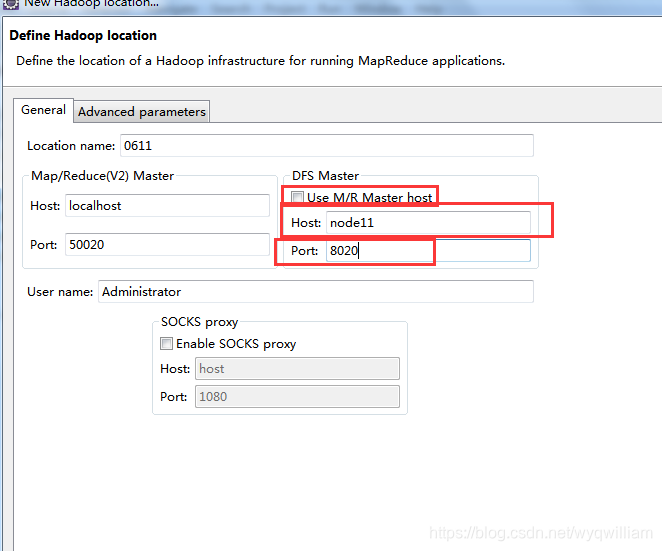662x551 pixels.
Task: Open the Advanced parameters tab
Action: pyautogui.click(x=141, y=112)
